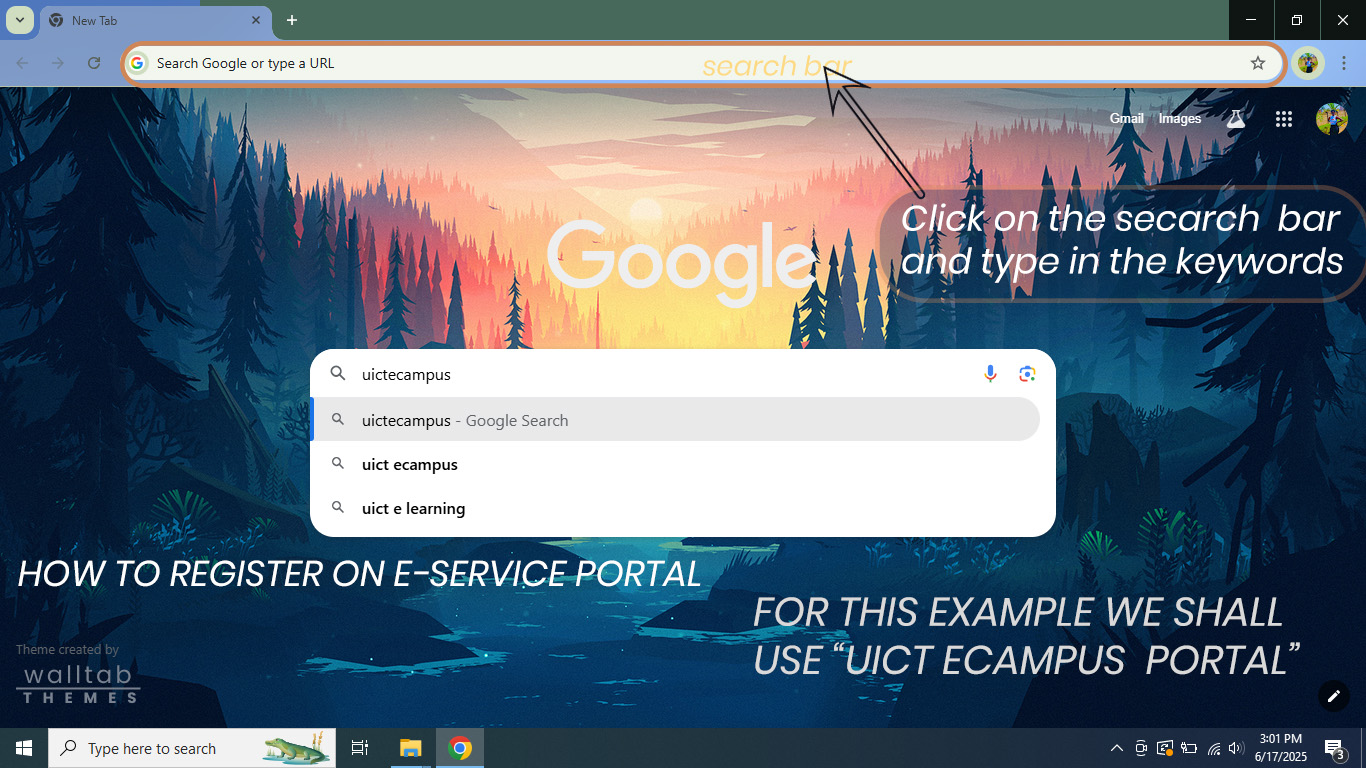The height and width of the screenshot is (768, 1366).
Task: Open Google Images via the Images link
Action: click(x=1179, y=118)
